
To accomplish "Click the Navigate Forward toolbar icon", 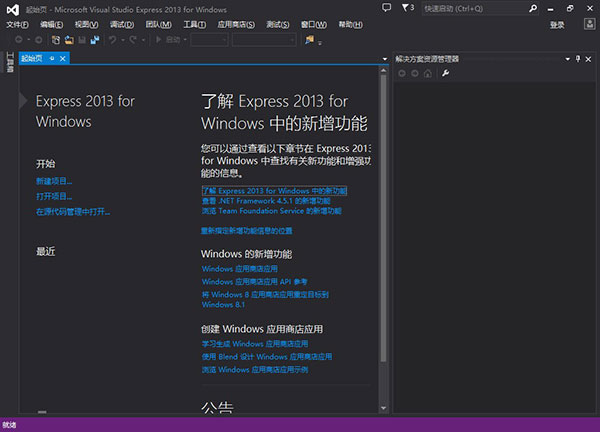I will click(38, 39).
